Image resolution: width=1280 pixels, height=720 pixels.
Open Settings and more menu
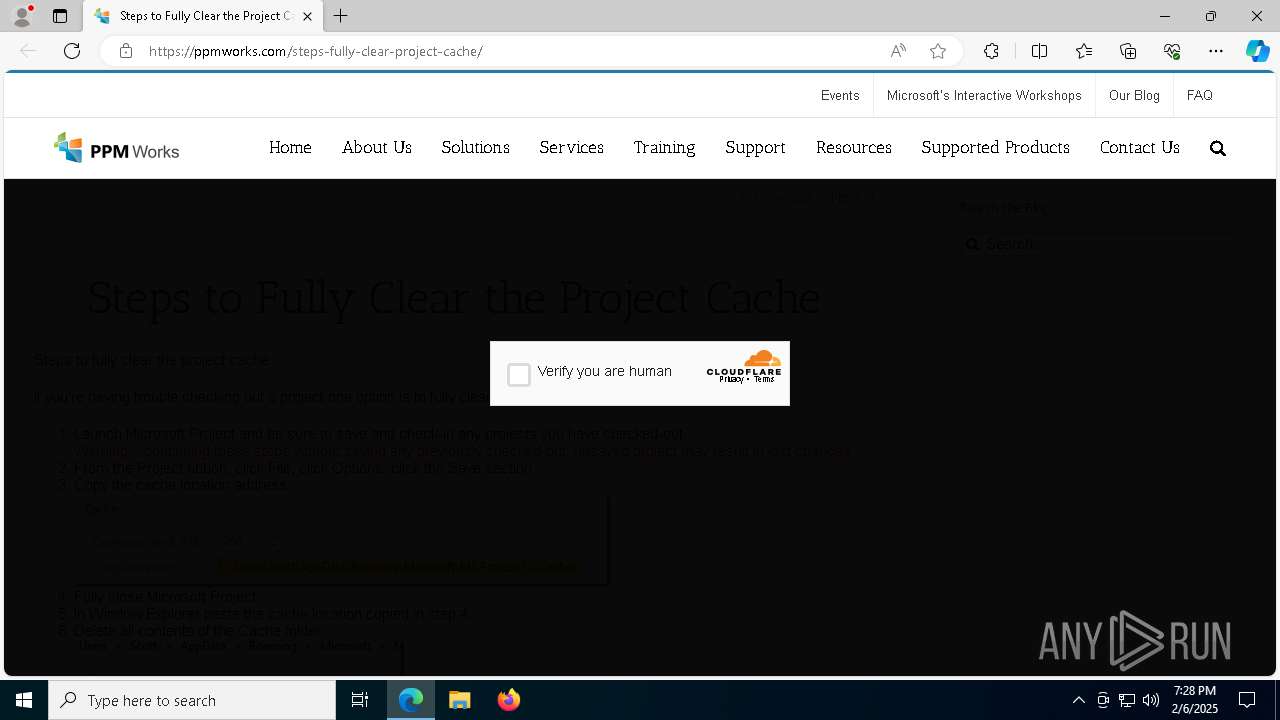click(1216, 51)
